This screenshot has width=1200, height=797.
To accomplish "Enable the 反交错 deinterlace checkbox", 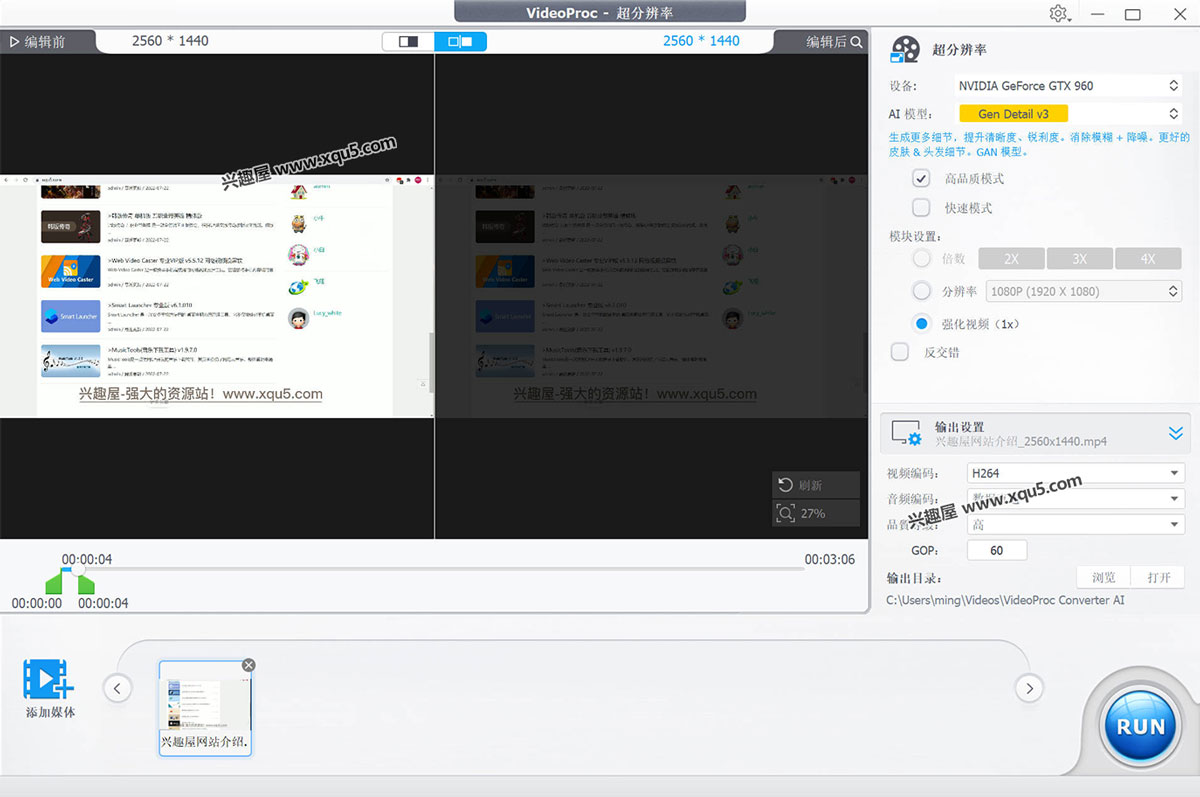I will click(900, 352).
